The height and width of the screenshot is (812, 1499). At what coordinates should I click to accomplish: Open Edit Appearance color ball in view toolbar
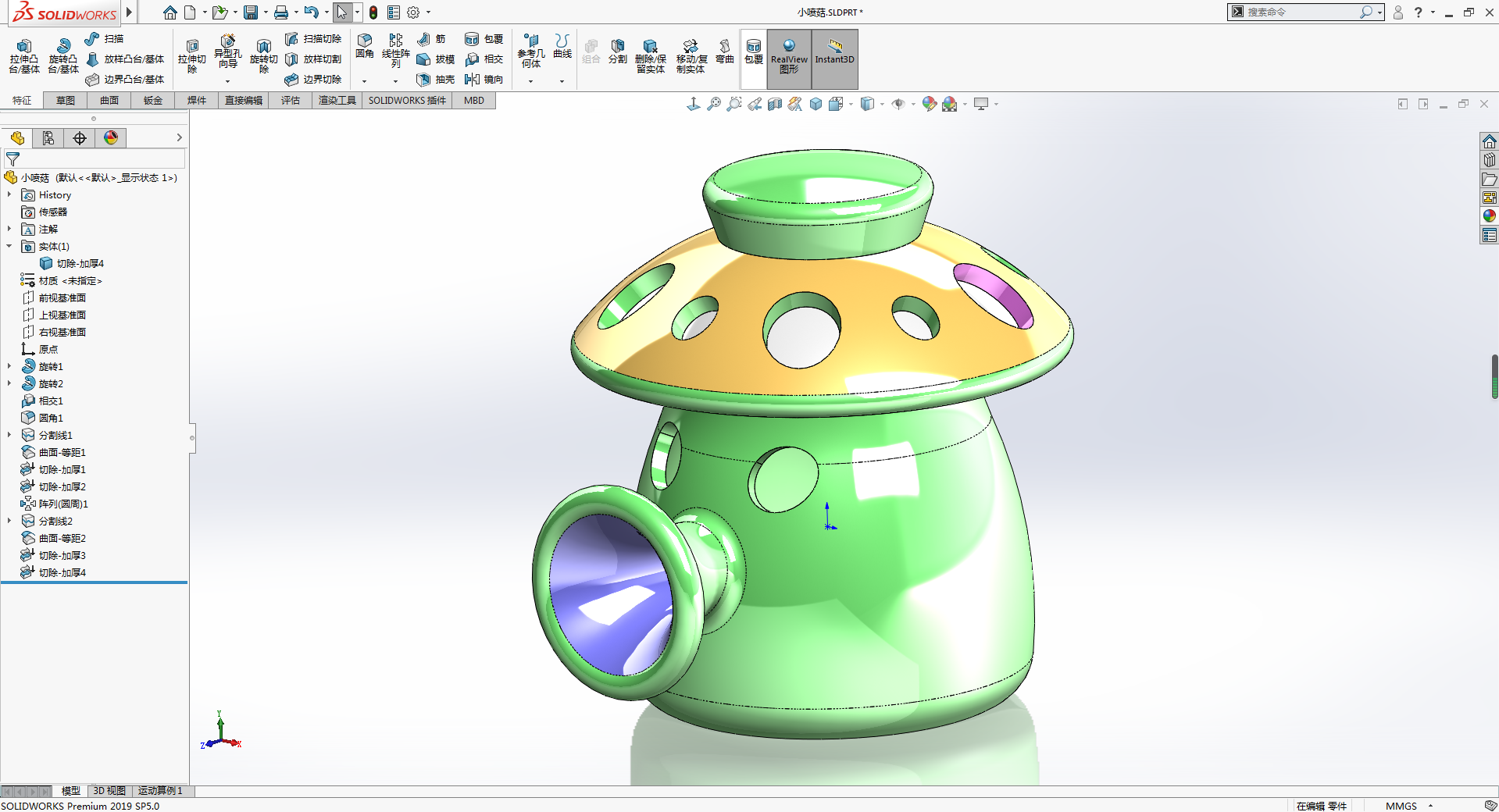coord(929,104)
